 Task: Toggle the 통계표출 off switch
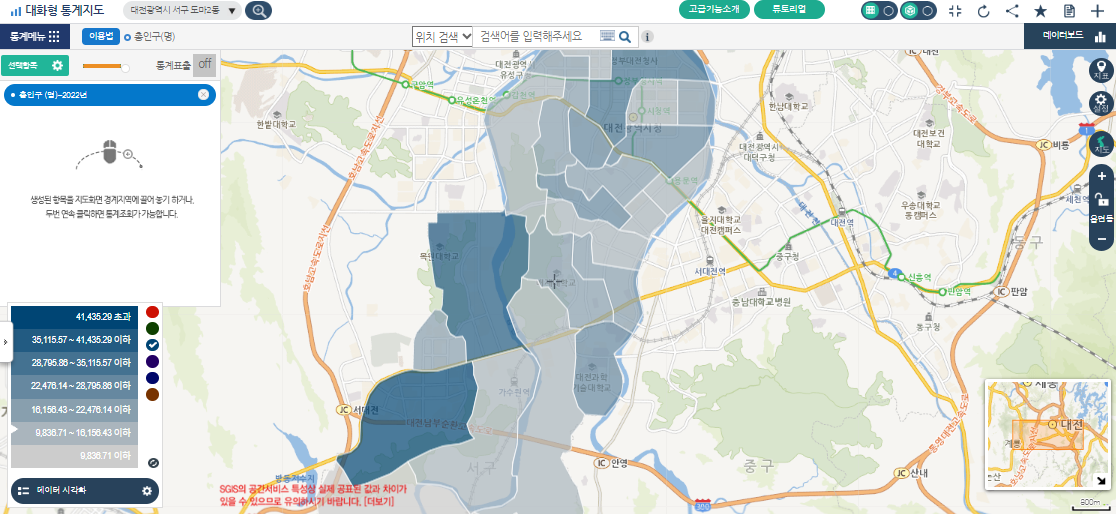click(204, 65)
